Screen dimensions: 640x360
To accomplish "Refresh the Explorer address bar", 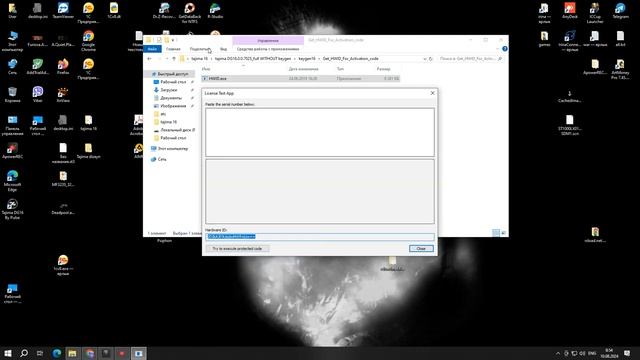I will 431,59.
